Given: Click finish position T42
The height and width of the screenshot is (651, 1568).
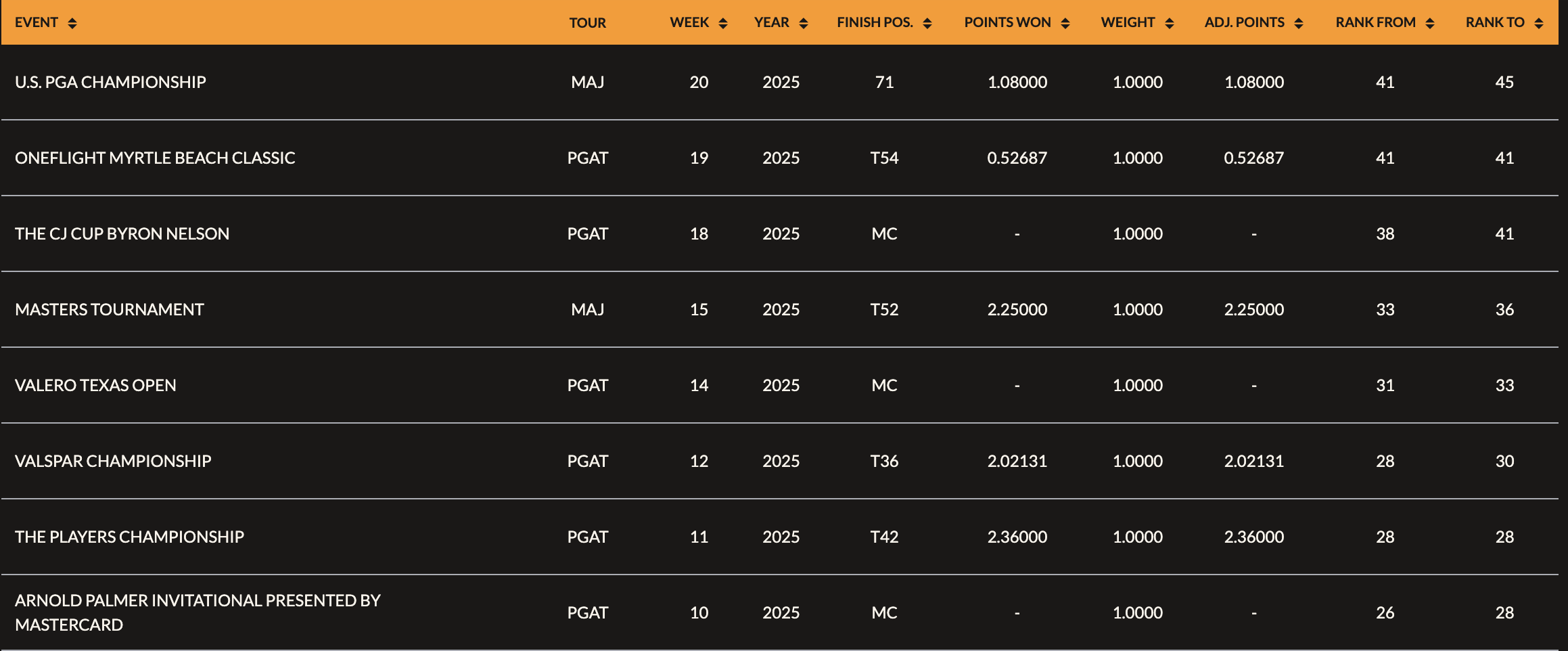Looking at the screenshot, I should click(x=884, y=537).
